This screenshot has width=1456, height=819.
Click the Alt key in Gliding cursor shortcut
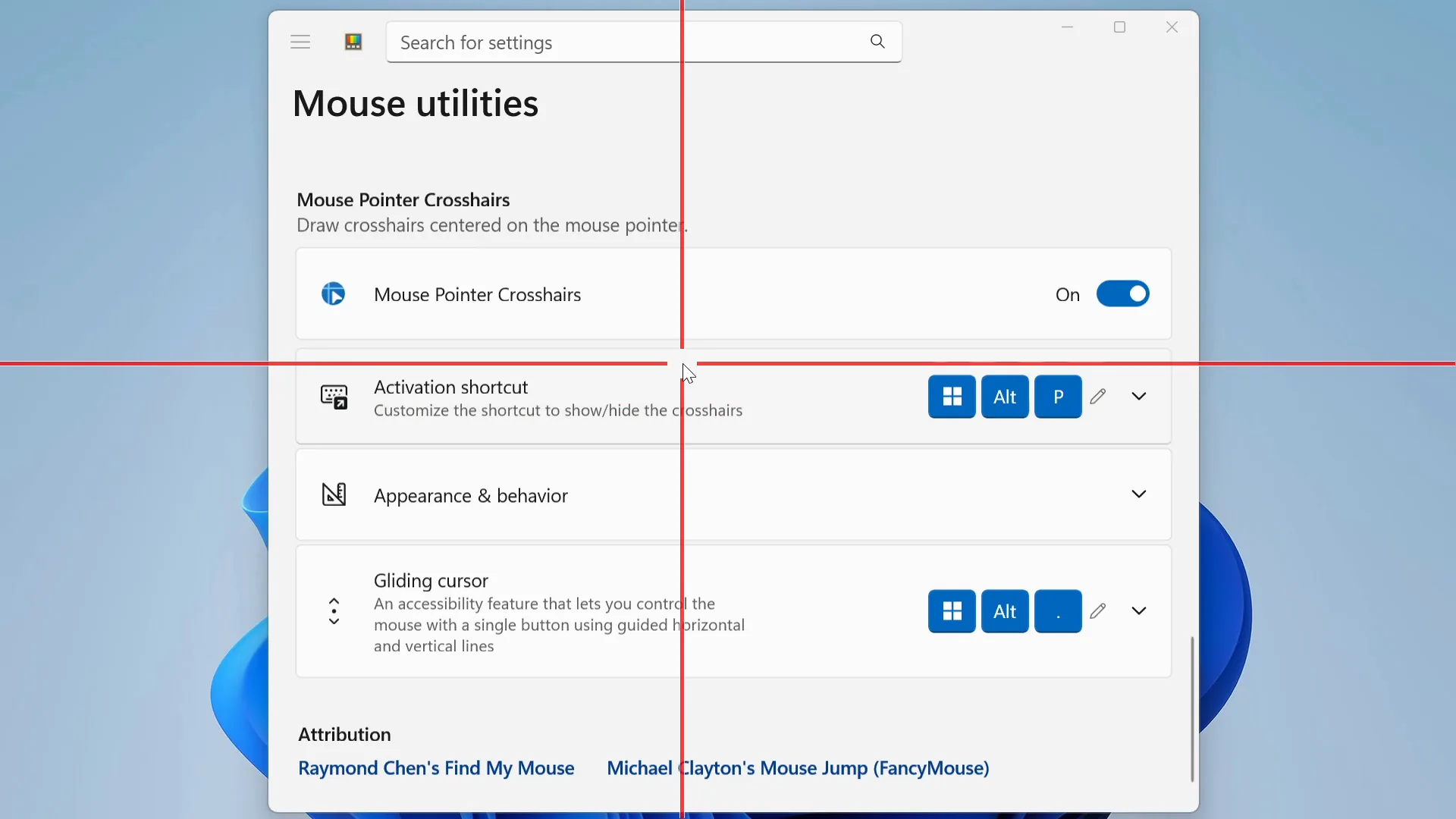(x=1005, y=611)
